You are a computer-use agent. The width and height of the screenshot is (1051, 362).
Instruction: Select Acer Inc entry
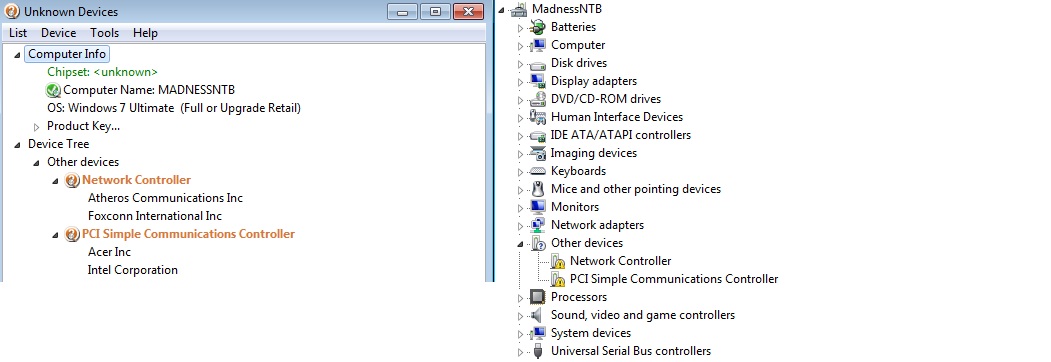[x=109, y=253]
